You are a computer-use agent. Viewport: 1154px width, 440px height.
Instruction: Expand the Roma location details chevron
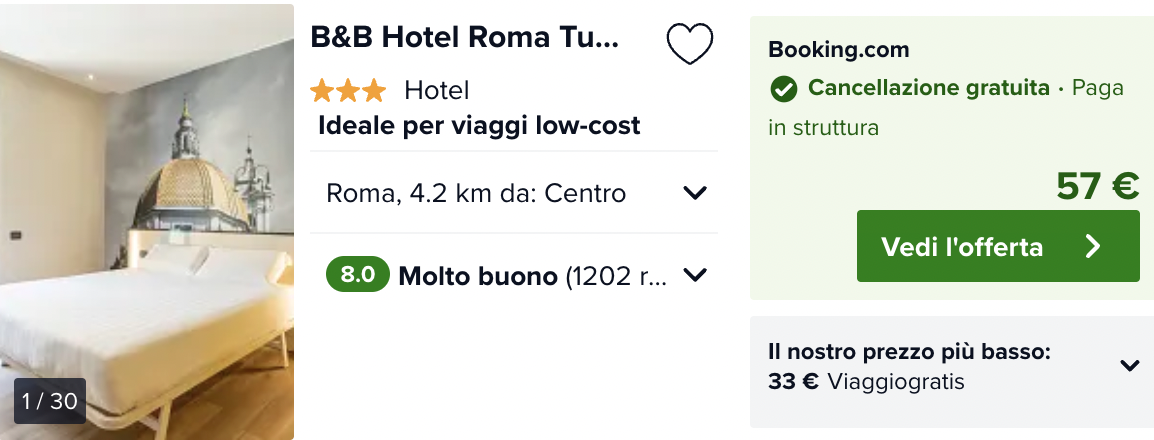694,193
